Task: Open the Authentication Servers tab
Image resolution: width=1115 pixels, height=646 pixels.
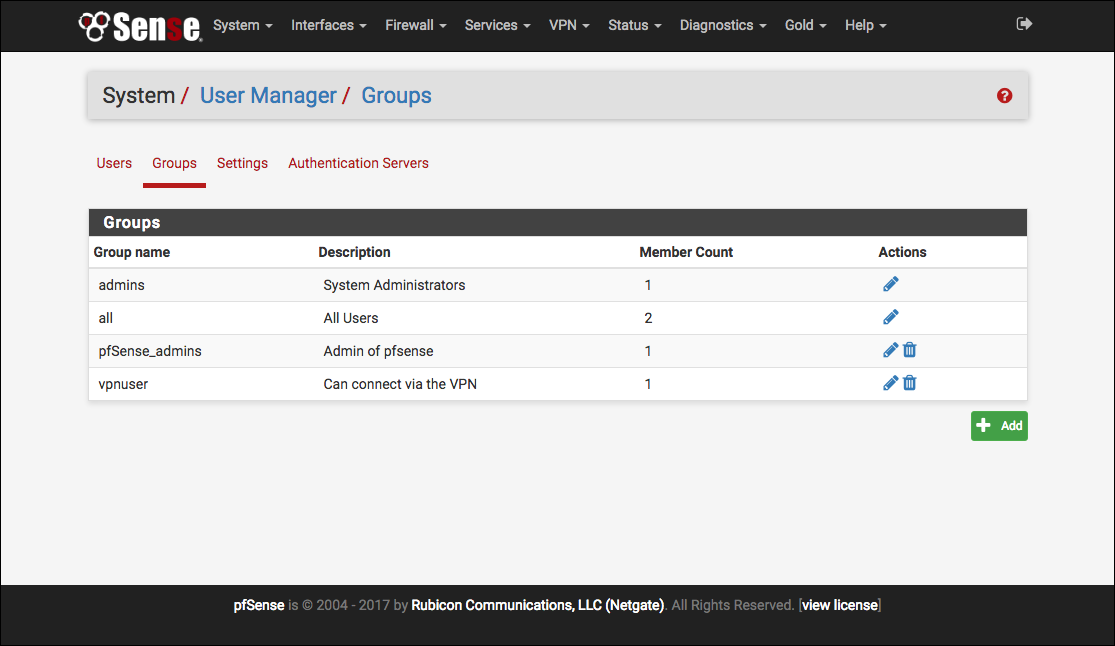Action: tap(358, 163)
